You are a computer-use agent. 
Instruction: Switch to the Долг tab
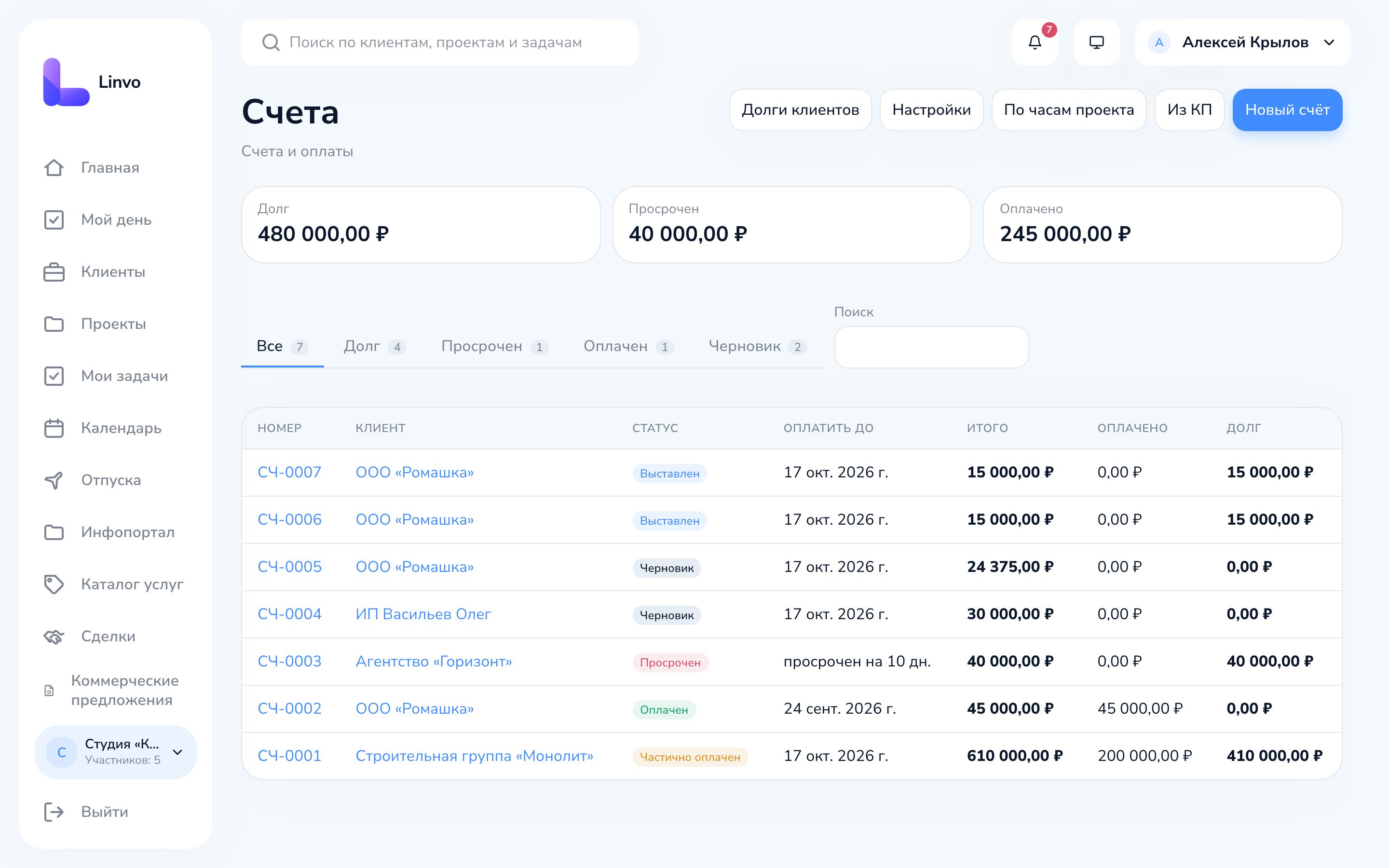coord(375,347)
